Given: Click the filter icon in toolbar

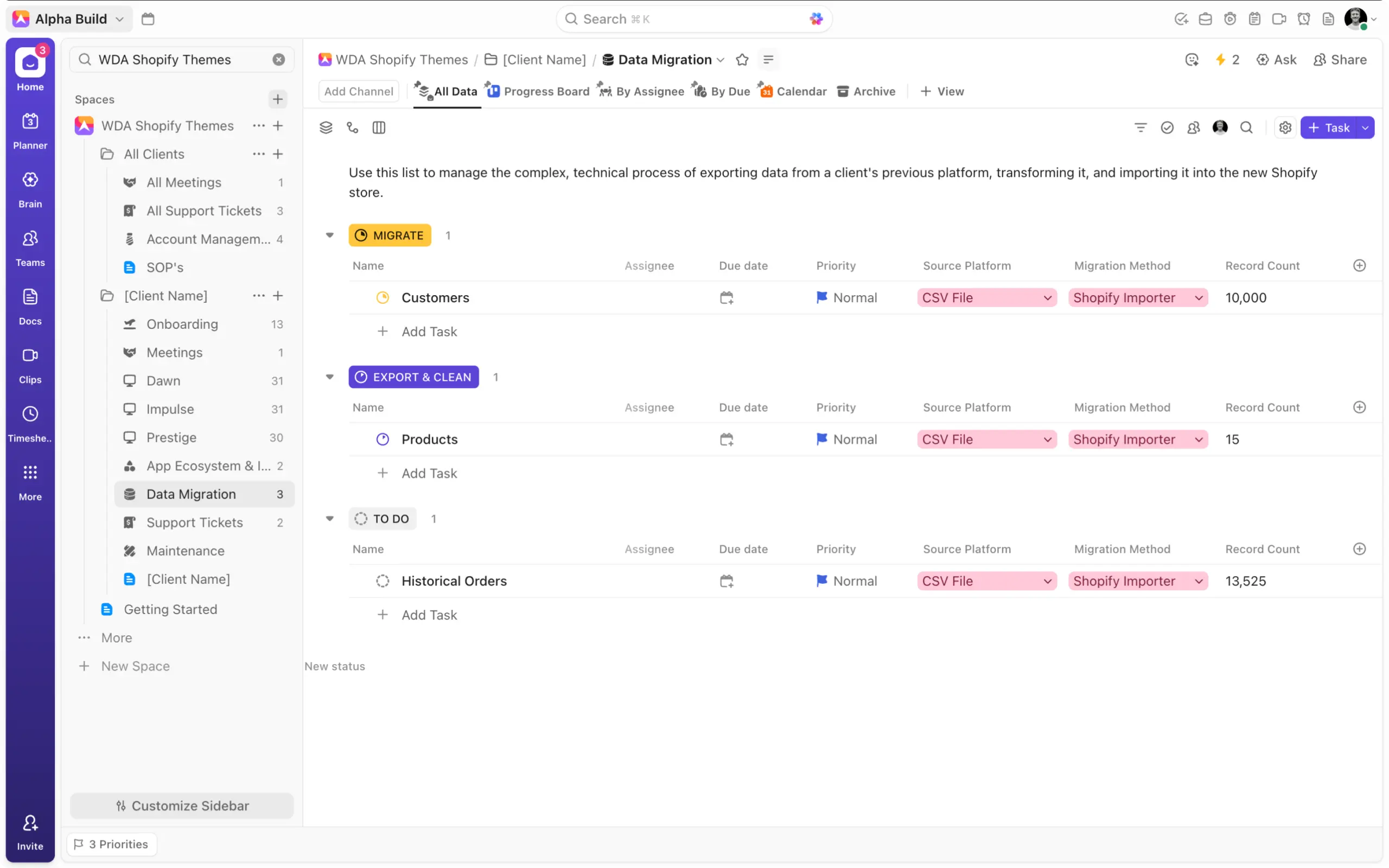Looking at the screenshot, I should [x=1140, y=127].
